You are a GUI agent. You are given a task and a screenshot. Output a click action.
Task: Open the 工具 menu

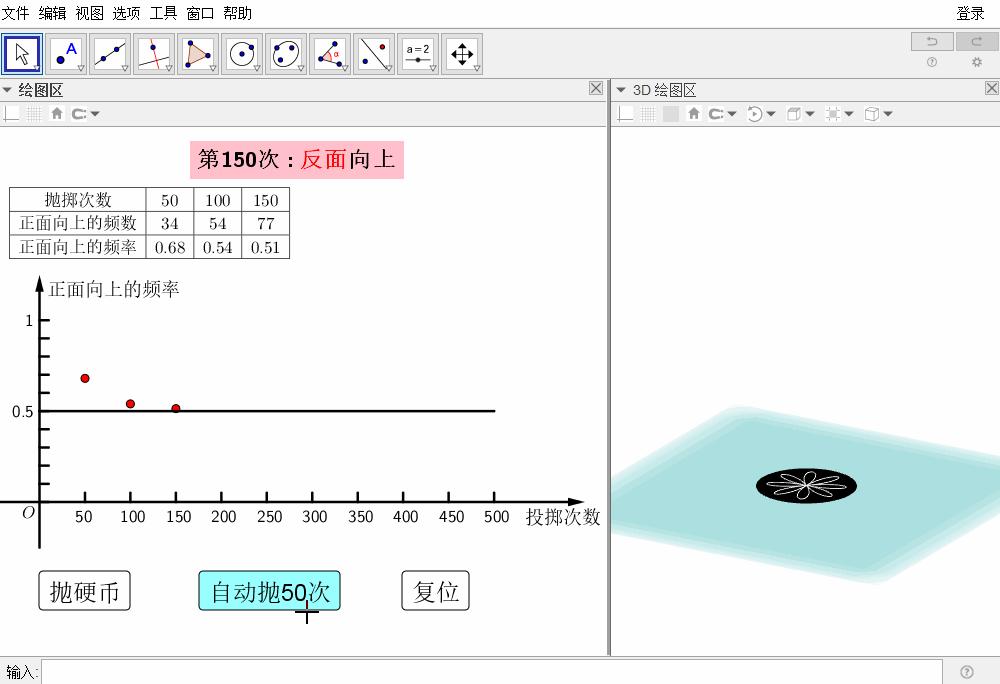163,13
